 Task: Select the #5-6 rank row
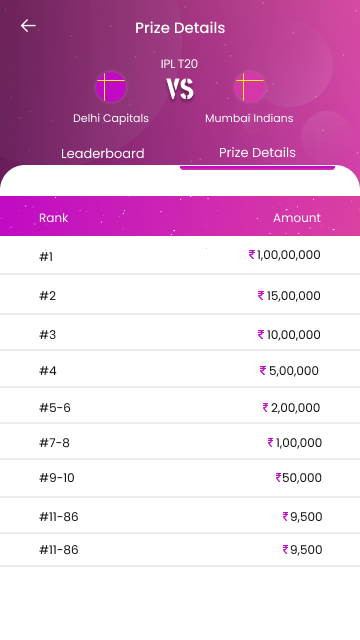point(180,407)
